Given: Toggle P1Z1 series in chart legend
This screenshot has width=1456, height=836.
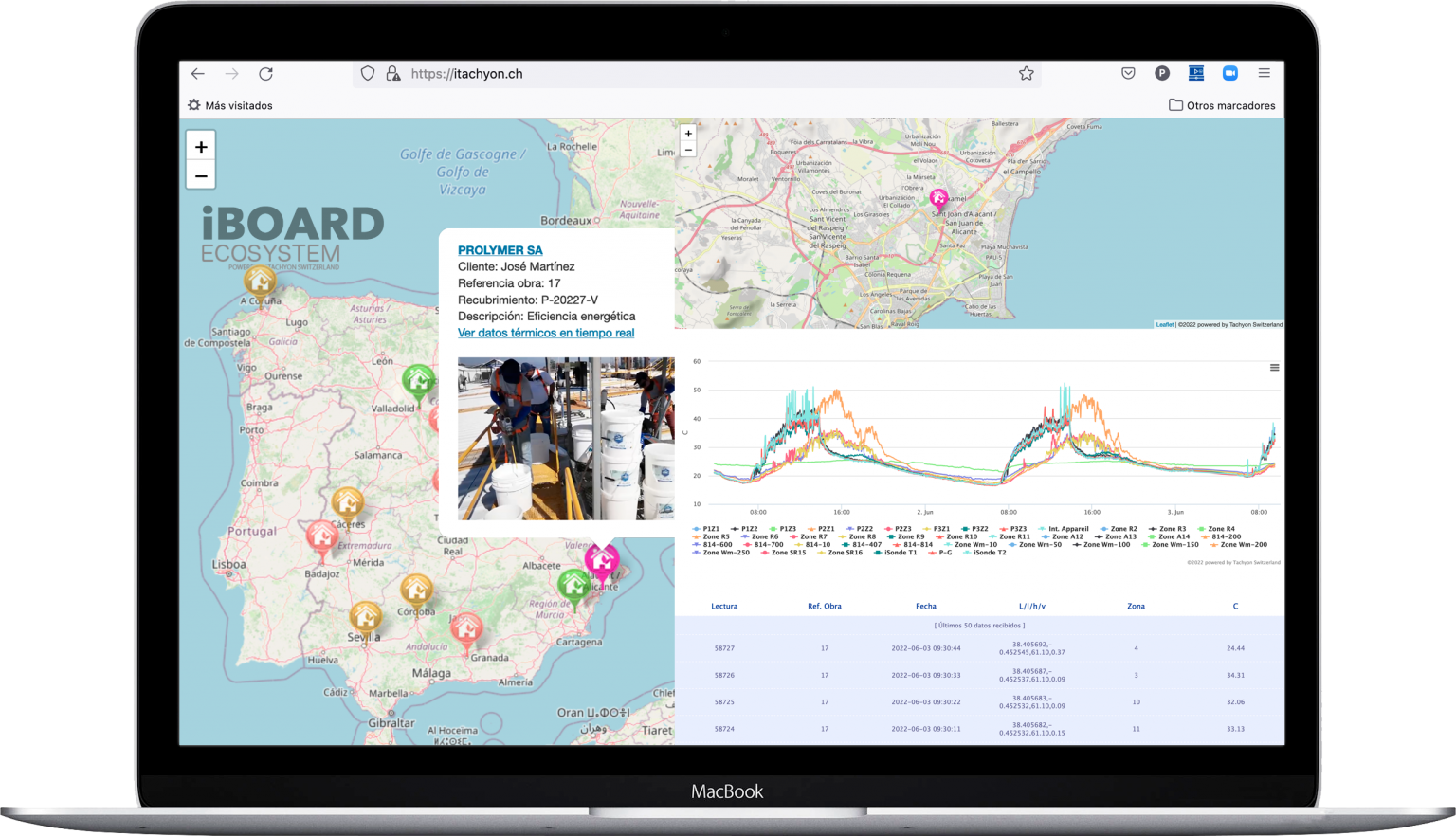Looking at the screenshot, I should pos(706,529).
